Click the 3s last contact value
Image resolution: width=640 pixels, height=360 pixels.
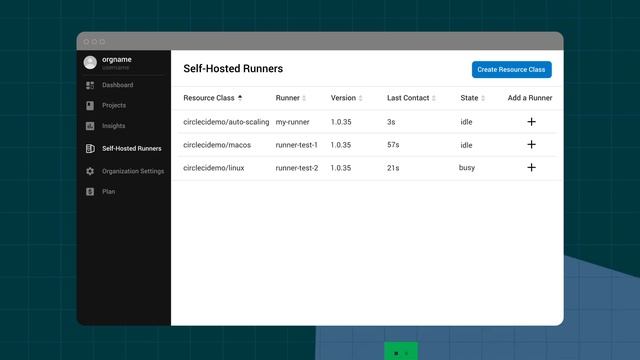391,122
